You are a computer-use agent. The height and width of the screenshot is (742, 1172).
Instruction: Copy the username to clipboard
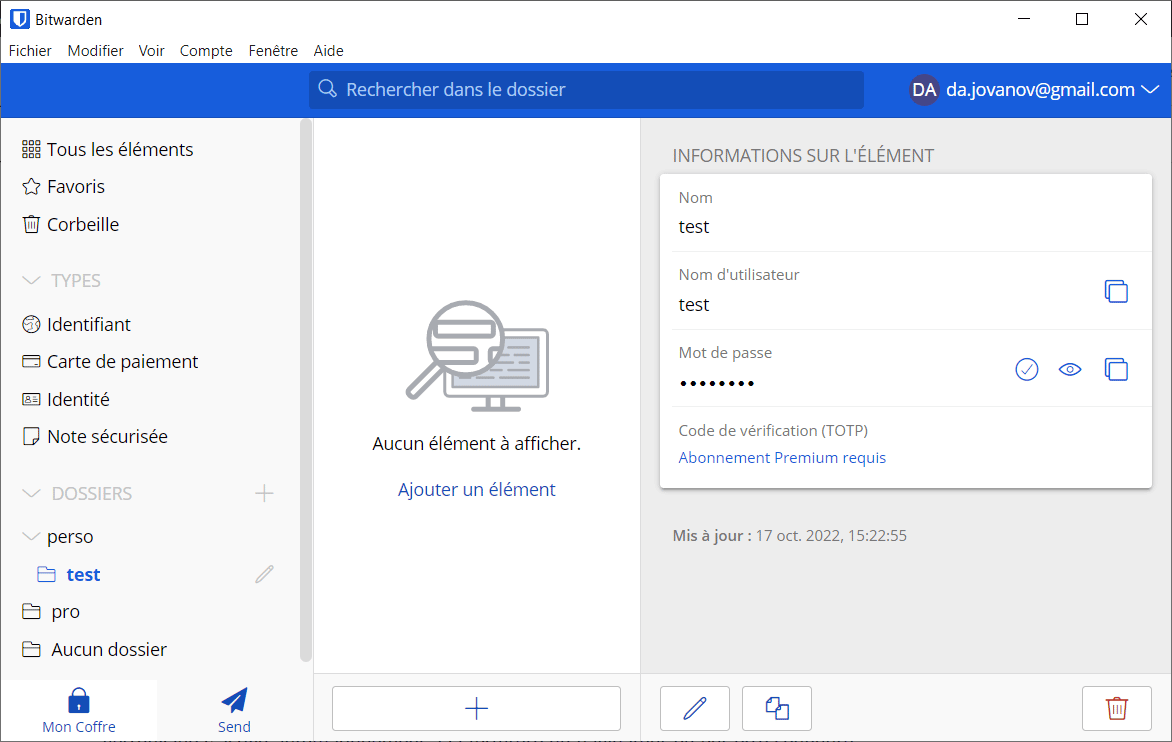[1116, 291]
